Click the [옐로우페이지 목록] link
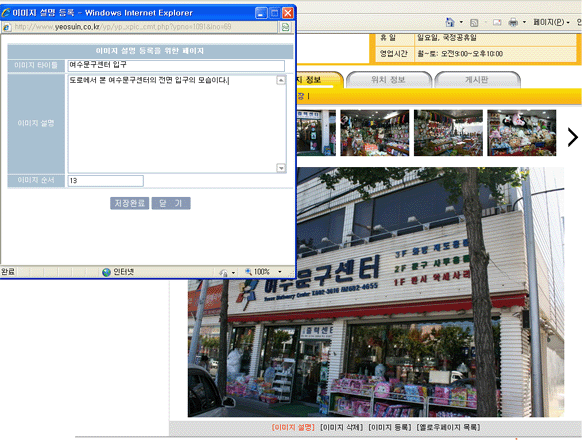The height and width of the screenshot is (440, 582). (448, 427)
